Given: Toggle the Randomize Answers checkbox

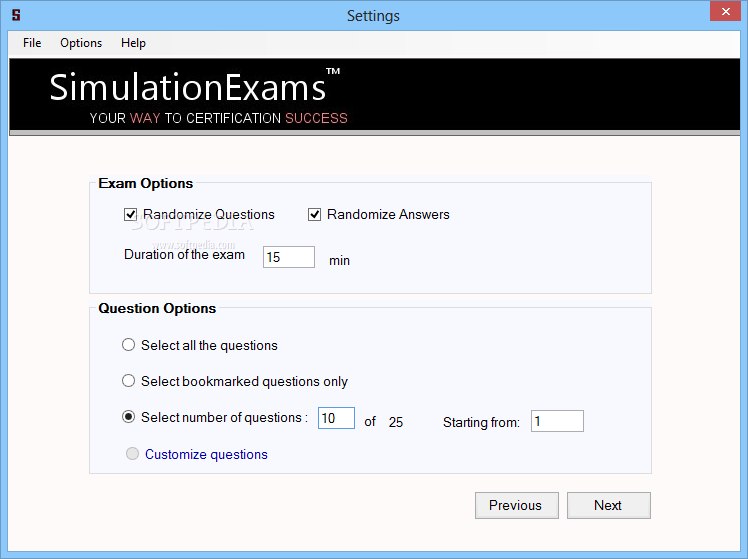Looking at the screenshot, I should pos(314,215).
